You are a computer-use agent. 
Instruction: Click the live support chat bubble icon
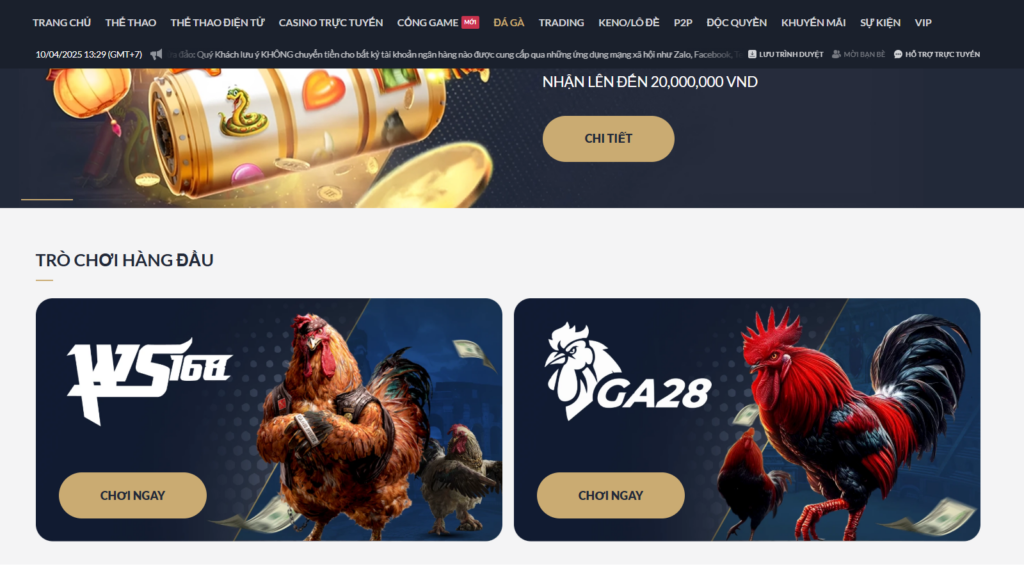click(898, 54)
